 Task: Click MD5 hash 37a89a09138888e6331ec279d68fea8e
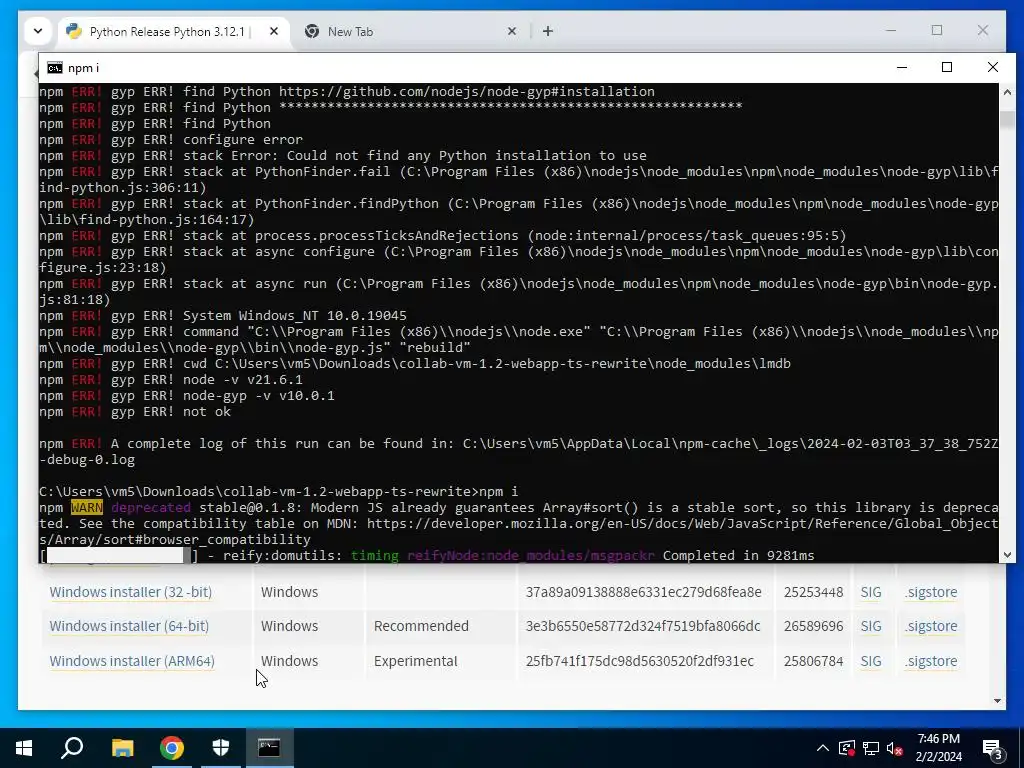pos(643,592)
